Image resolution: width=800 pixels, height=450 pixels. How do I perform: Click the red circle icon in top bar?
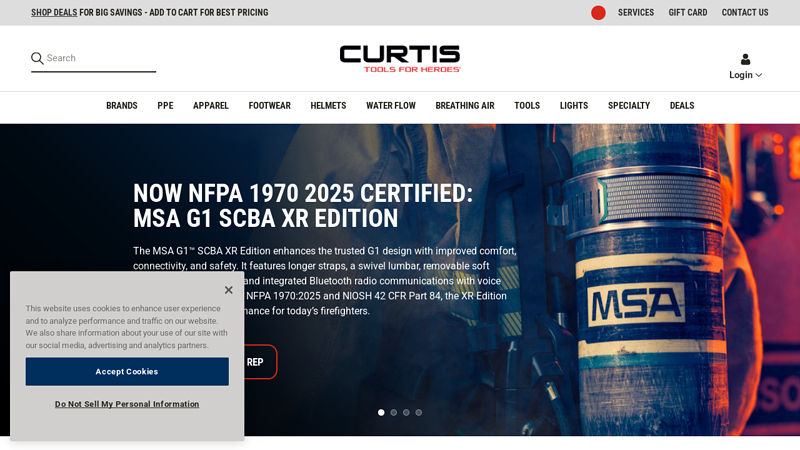[598, 13]
